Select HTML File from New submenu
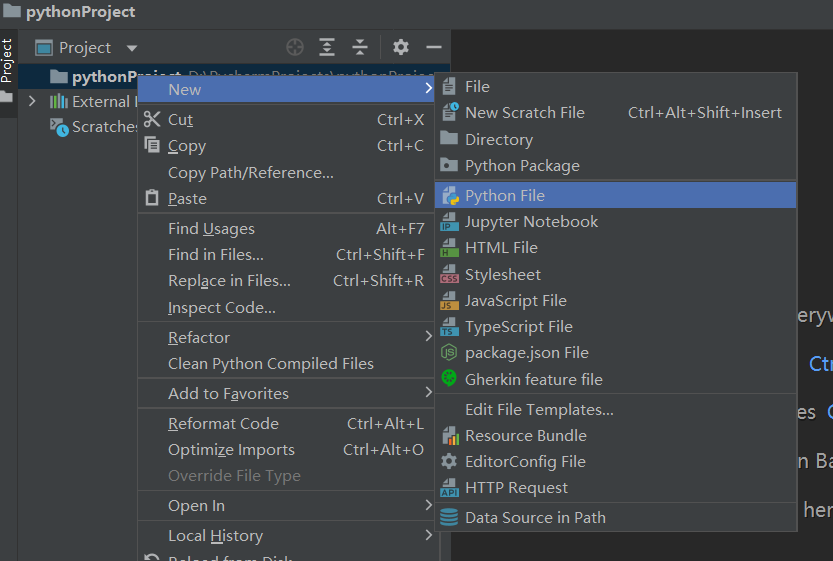 501,248
